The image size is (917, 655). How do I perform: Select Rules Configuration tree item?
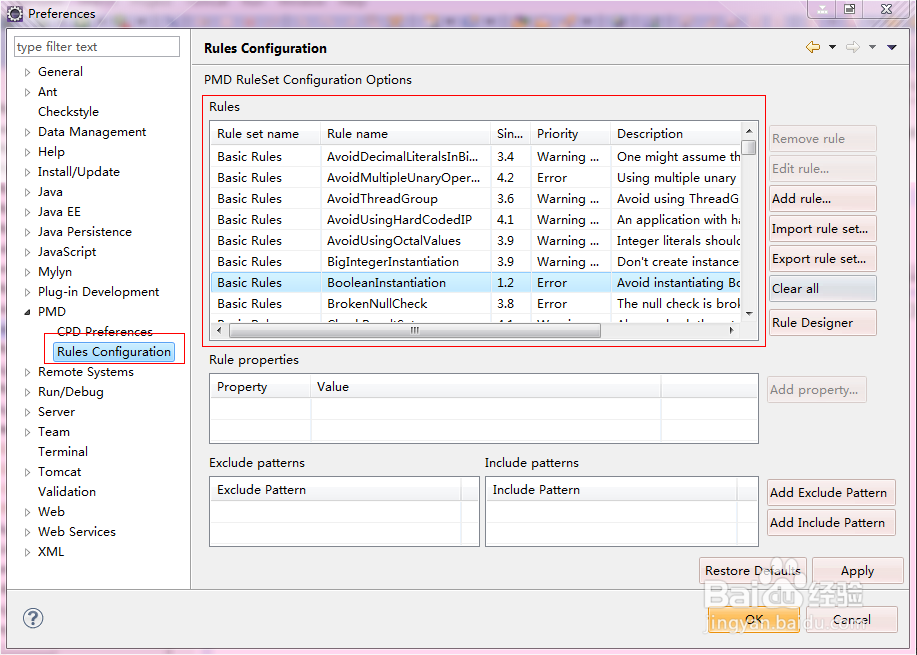114,351
